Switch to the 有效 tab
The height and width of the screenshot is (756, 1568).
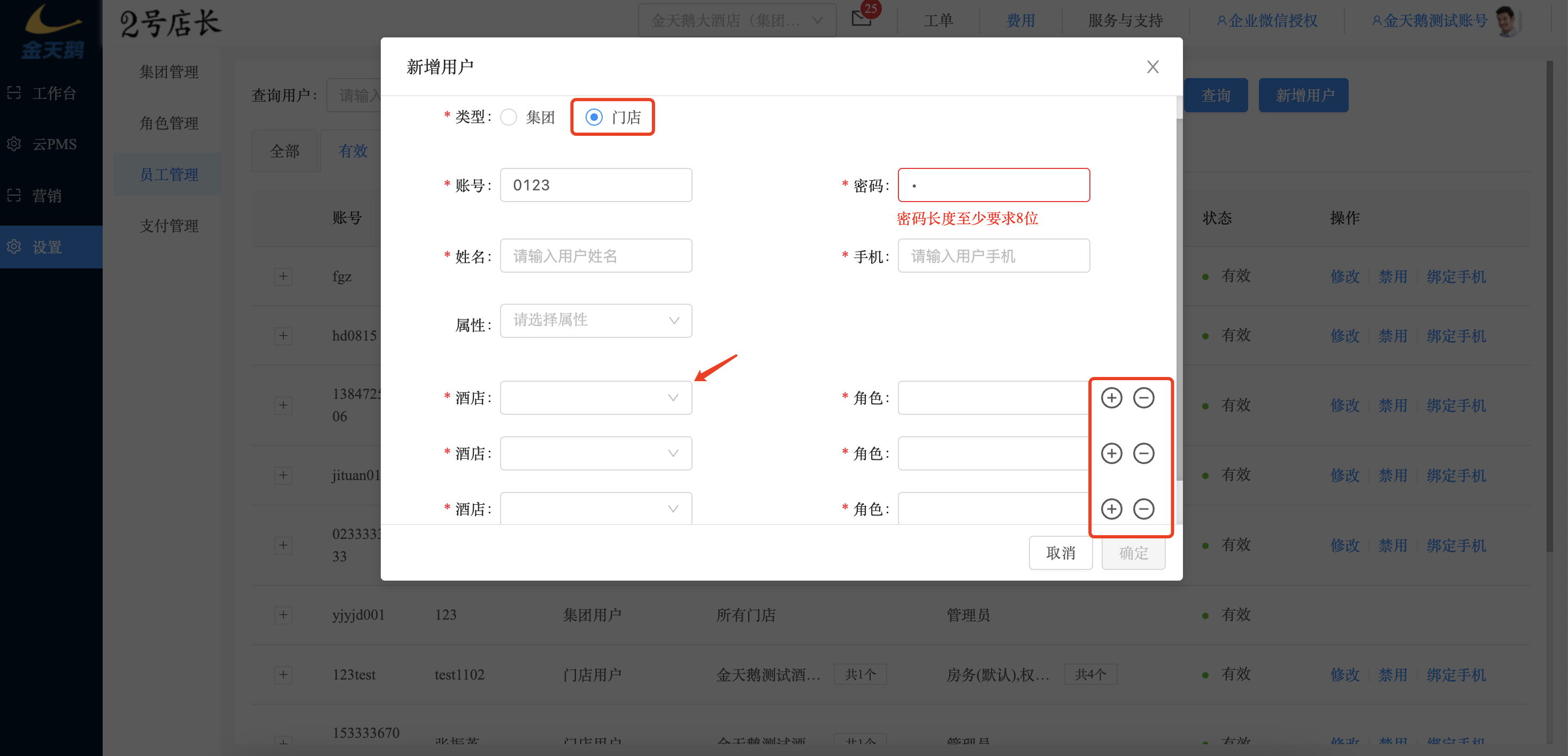tap(352, 151)
